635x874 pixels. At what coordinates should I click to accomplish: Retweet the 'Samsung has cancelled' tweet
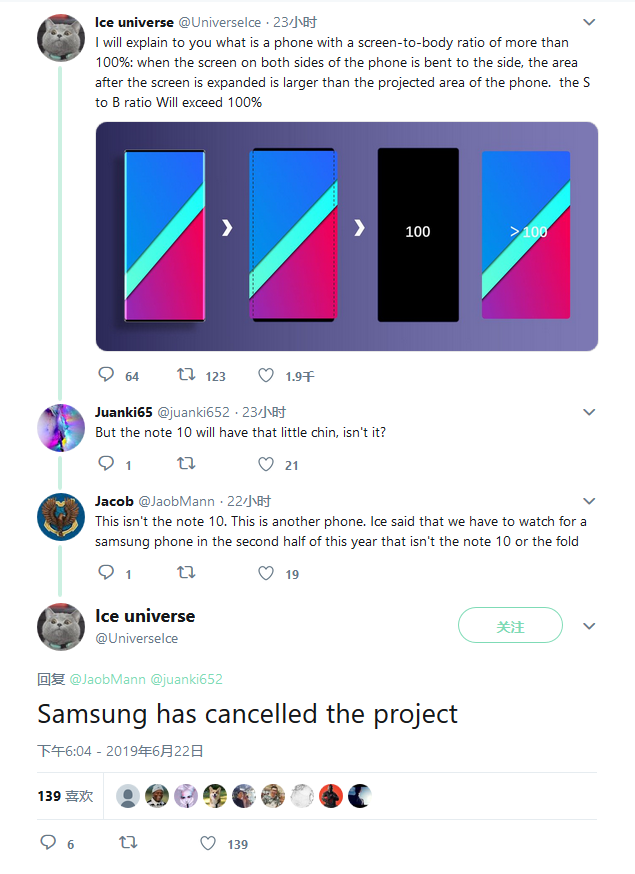127,843
